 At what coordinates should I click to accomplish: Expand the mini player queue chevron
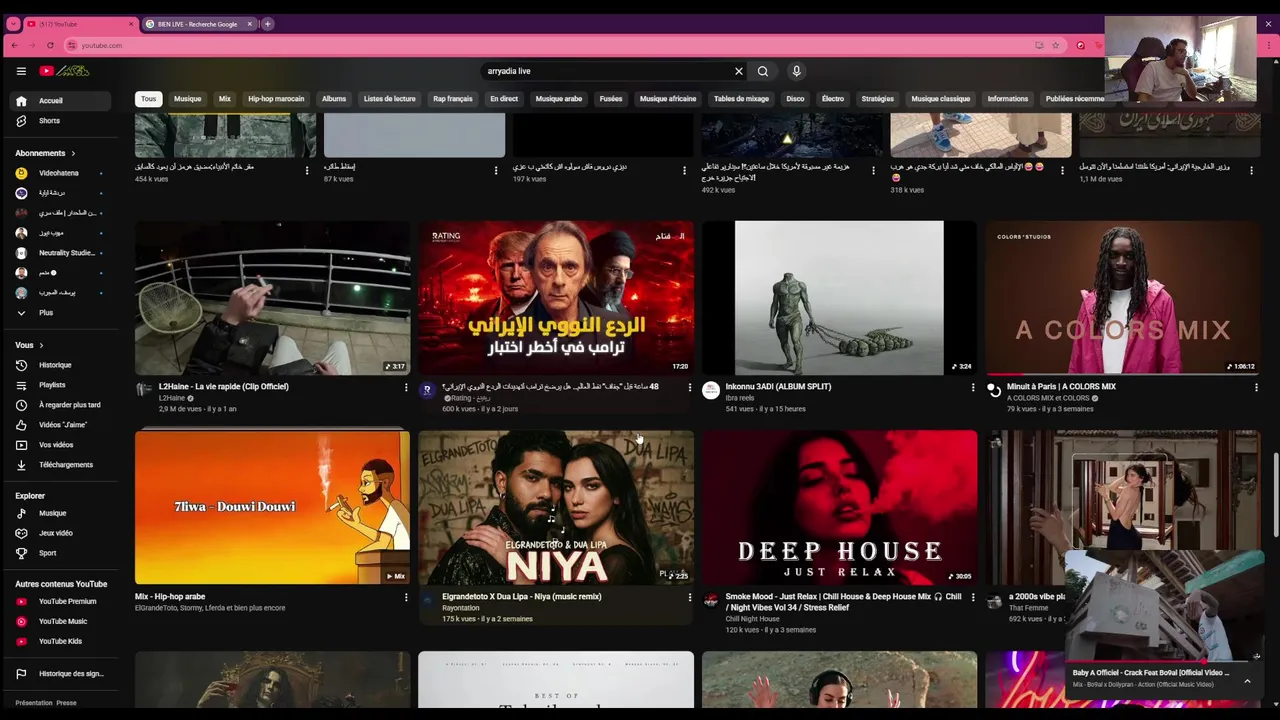(1247, 681)
